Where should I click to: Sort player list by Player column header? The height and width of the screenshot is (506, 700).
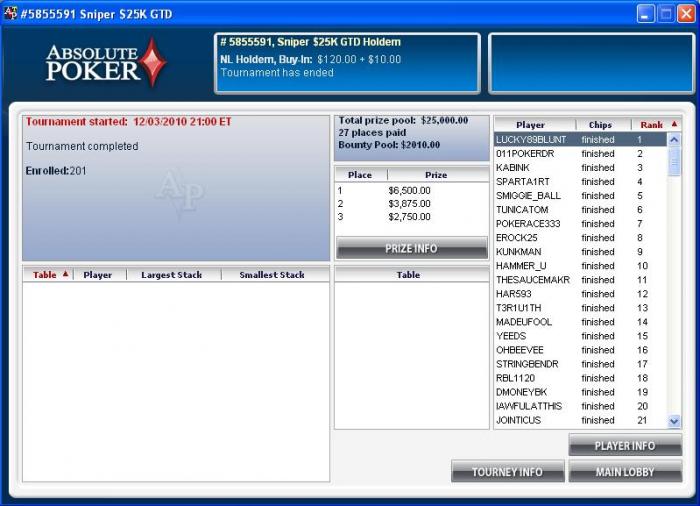535,125
